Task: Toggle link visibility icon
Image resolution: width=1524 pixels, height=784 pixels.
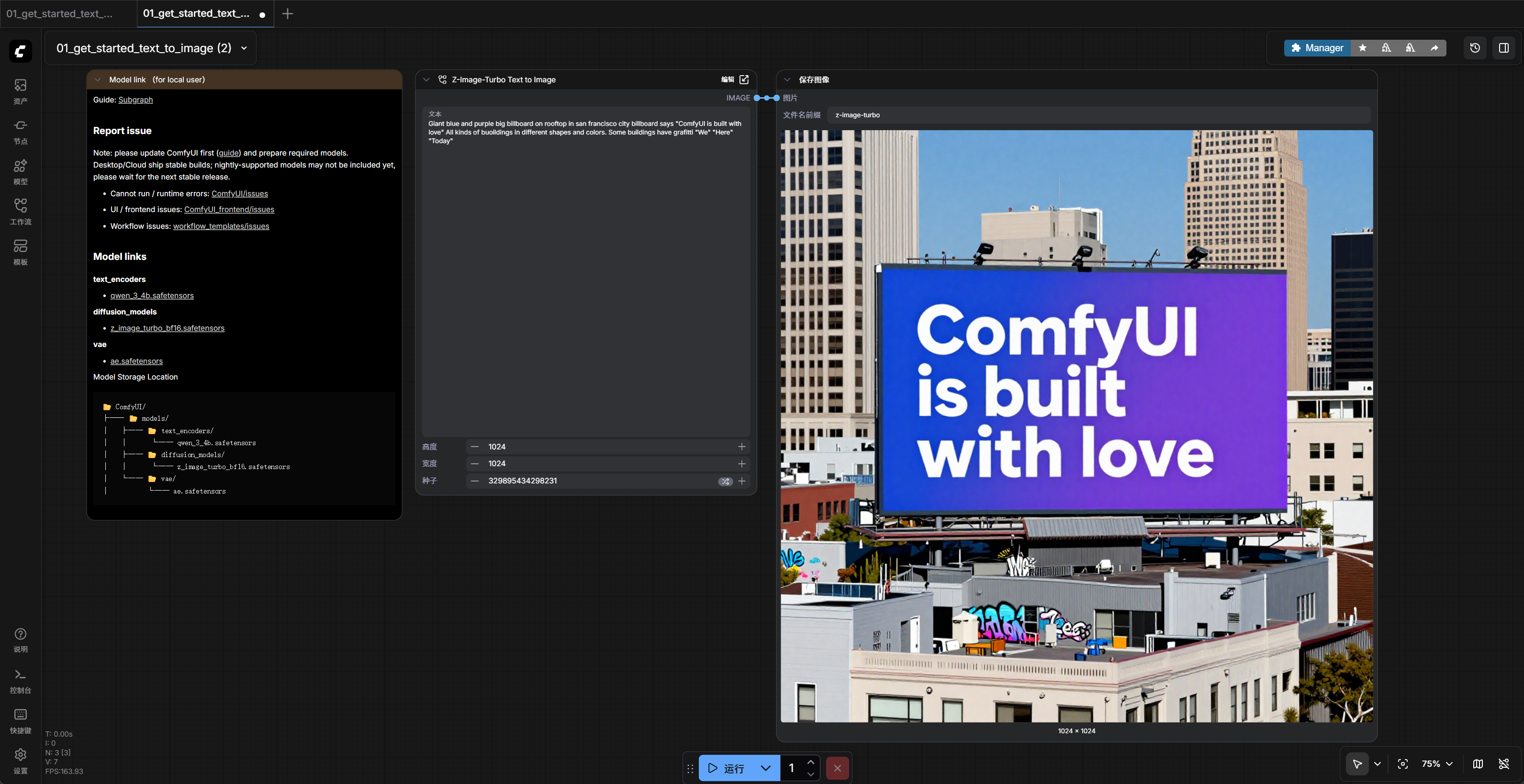Action: point(1503,764)
